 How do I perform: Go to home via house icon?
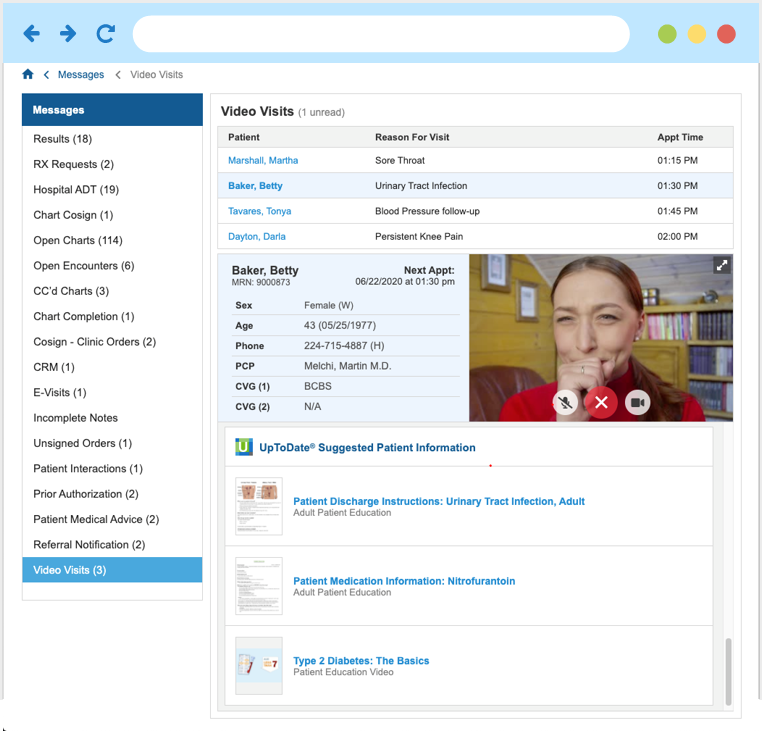tap(28, 75)
